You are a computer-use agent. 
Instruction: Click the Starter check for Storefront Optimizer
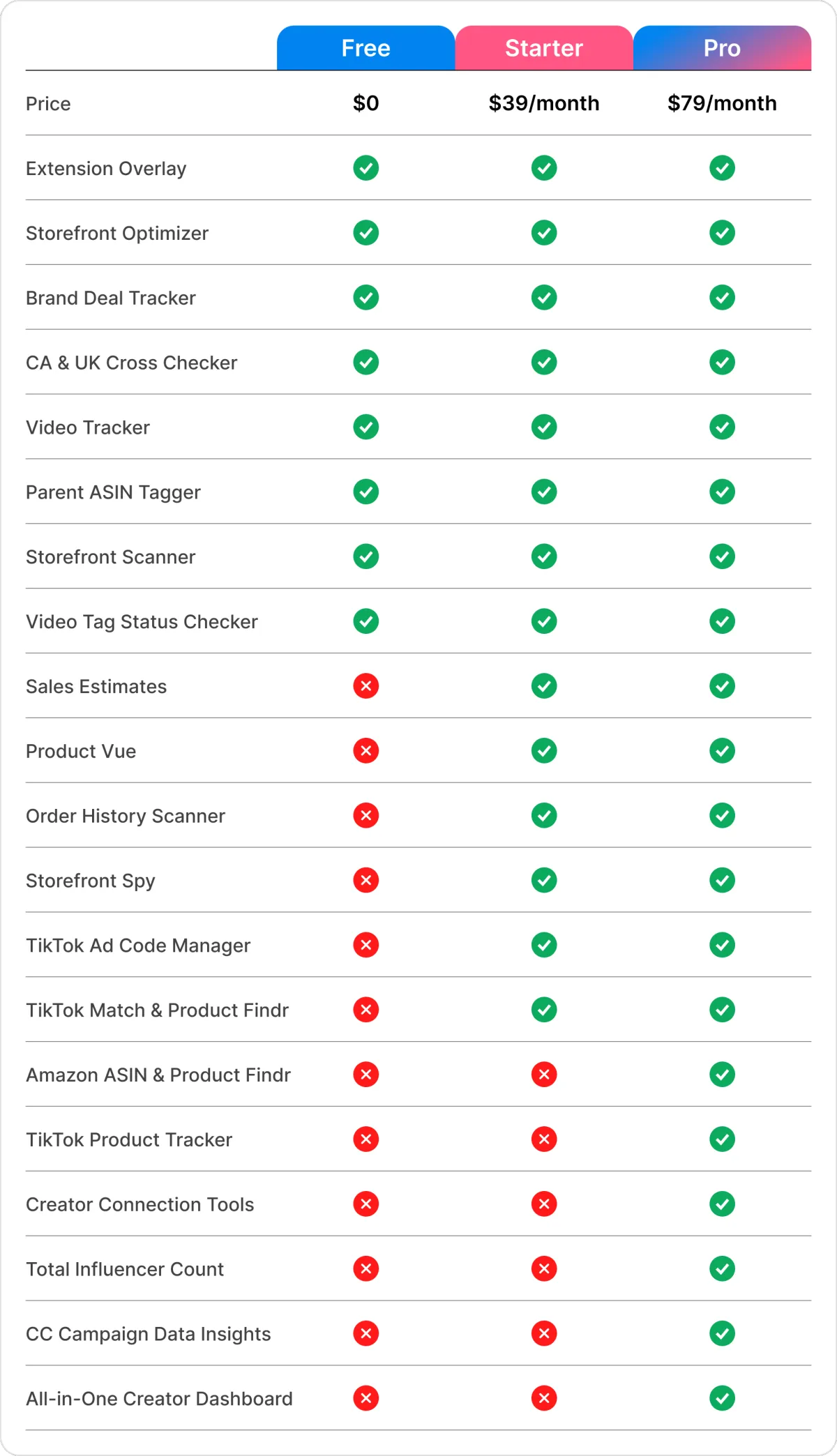click(544, 233)
